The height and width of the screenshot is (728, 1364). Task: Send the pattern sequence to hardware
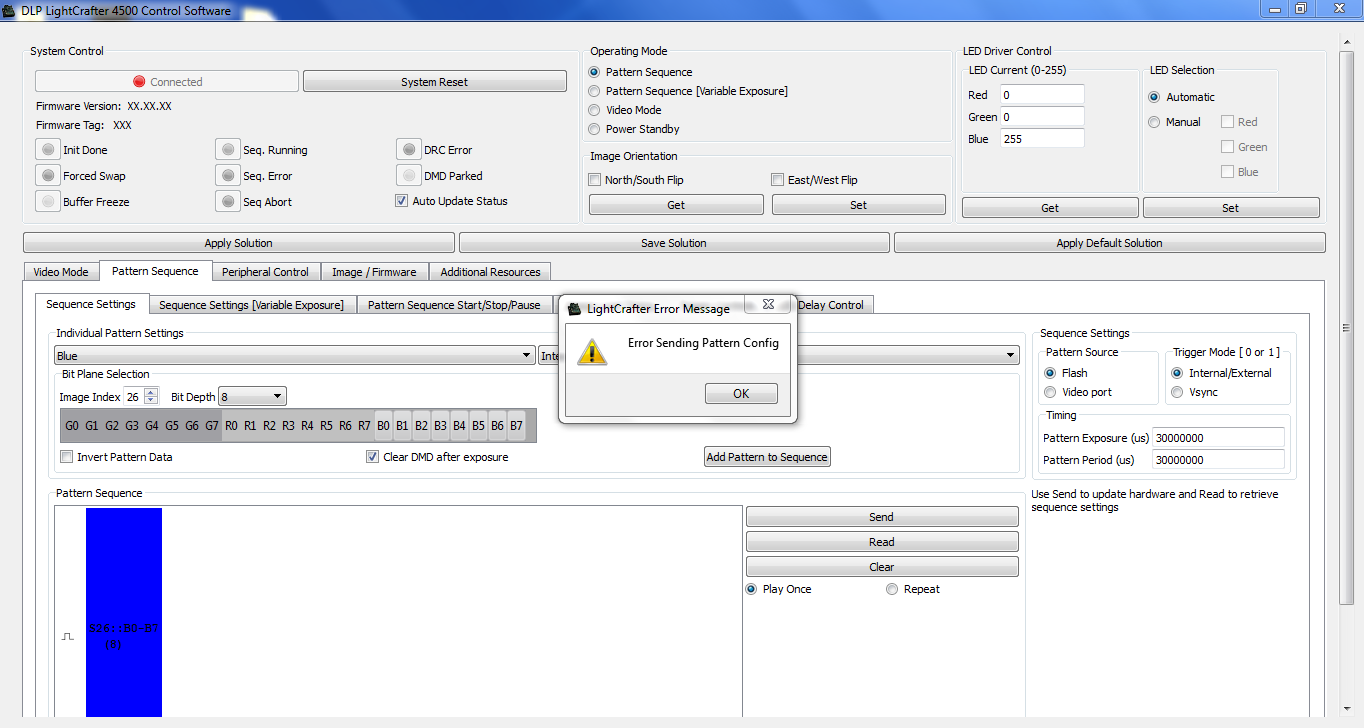(882, 517)
